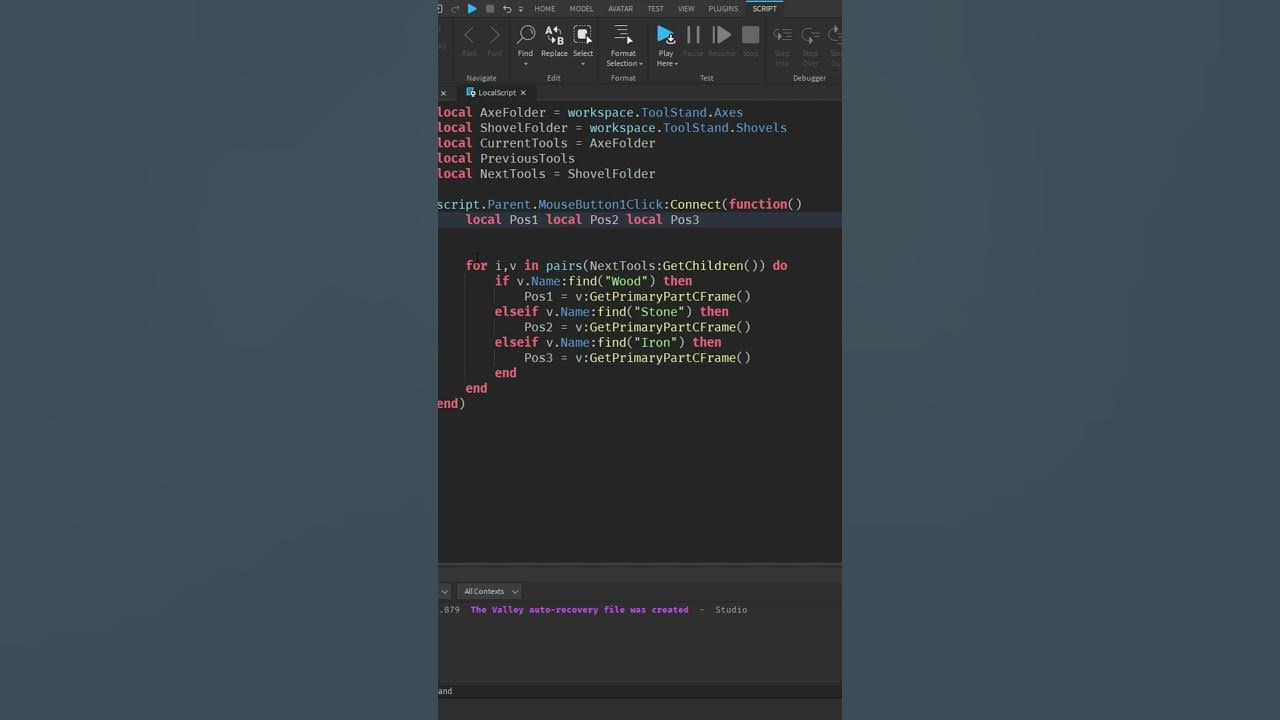Switch to the TEST ribbon tab
This screenshot has width=1280, height=720.
(x=655, y=9)
